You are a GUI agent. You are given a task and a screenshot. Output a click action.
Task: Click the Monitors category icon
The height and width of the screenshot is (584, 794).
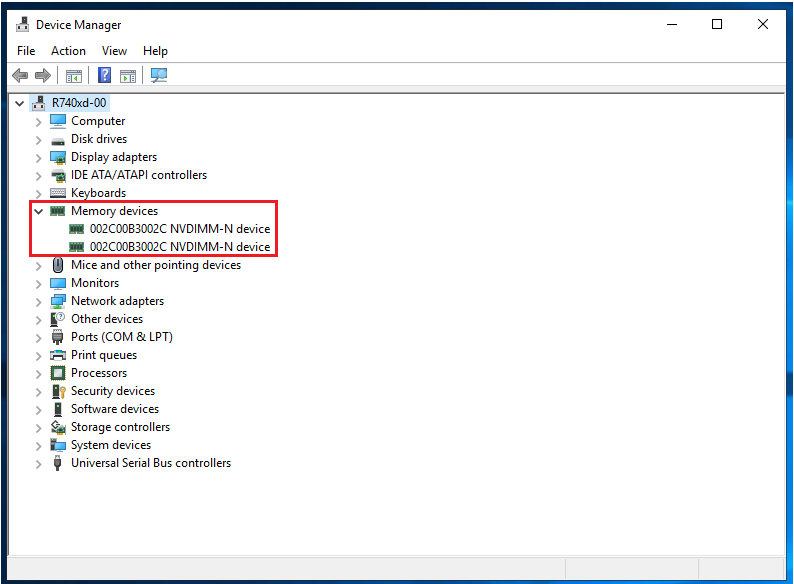tap(58, 283)
